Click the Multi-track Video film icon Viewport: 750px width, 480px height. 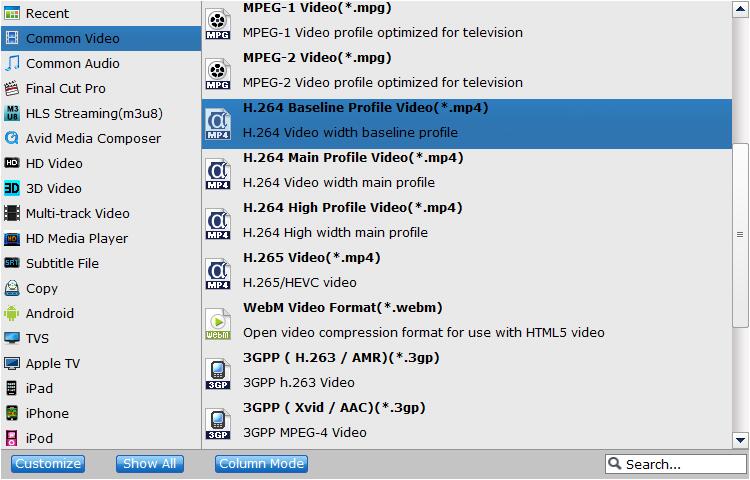[11, 213]
